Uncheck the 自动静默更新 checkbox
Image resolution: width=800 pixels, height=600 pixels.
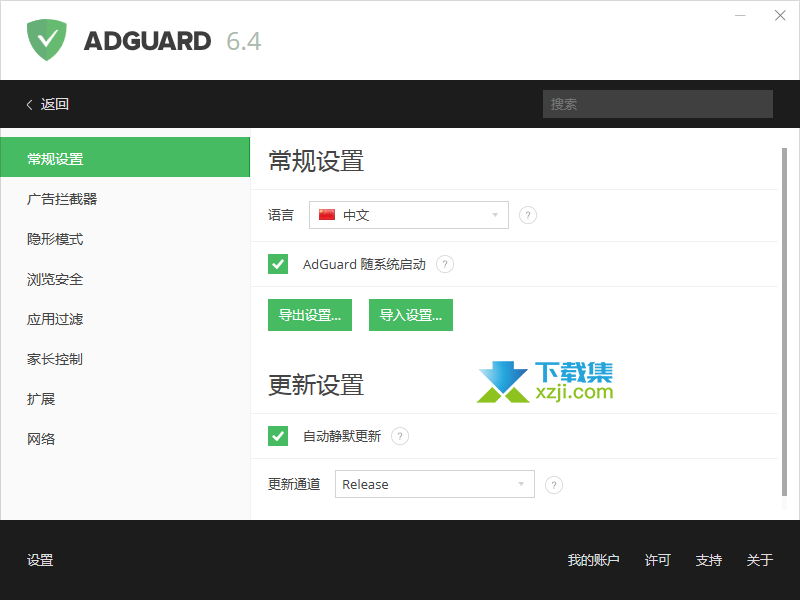pyautogui.click(x=278, y=436)
